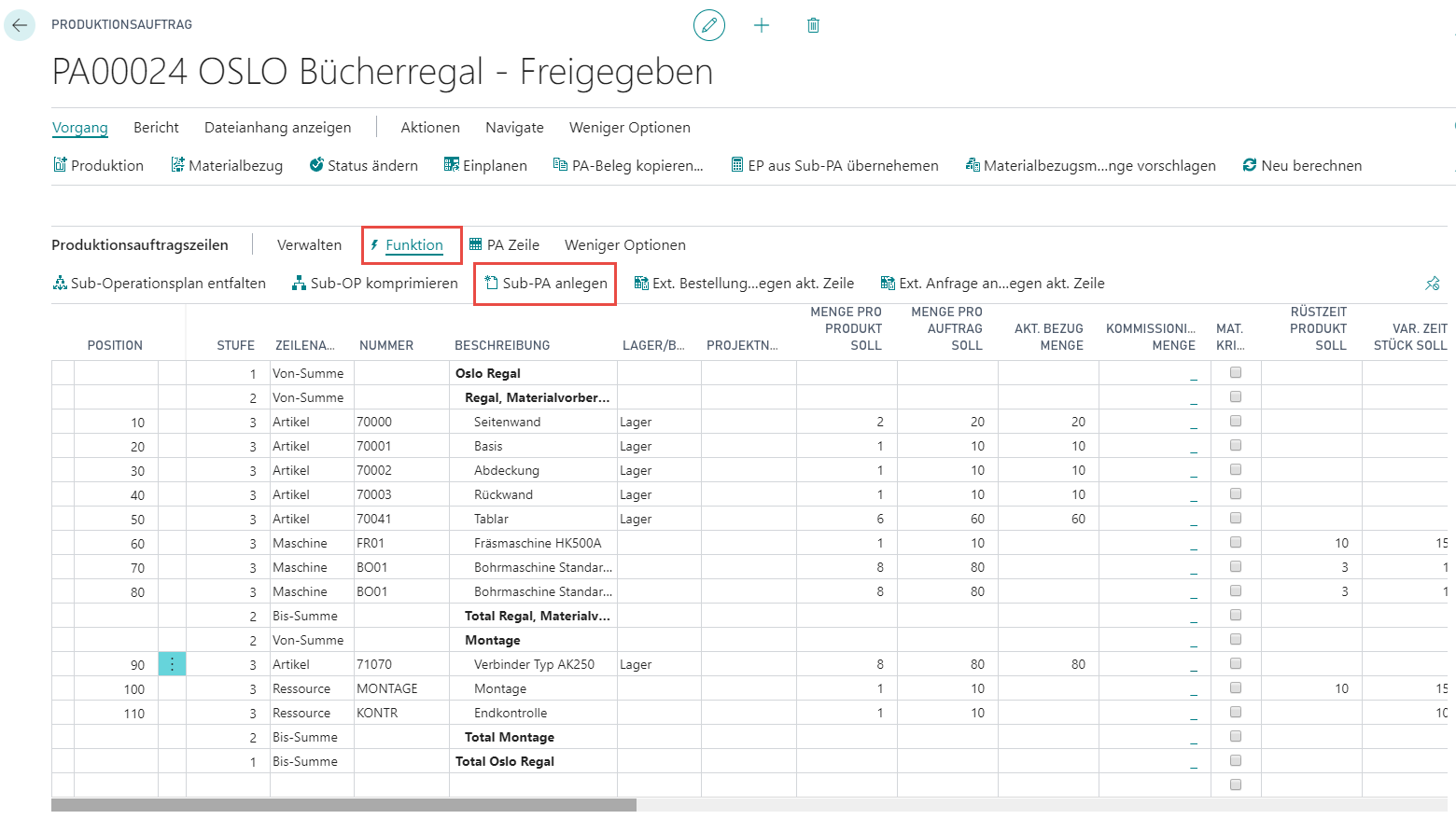The height and width of the screenshot is (819, 1456).
Task: Open Verwalten in line section
Action: click(x=310, y=245)
